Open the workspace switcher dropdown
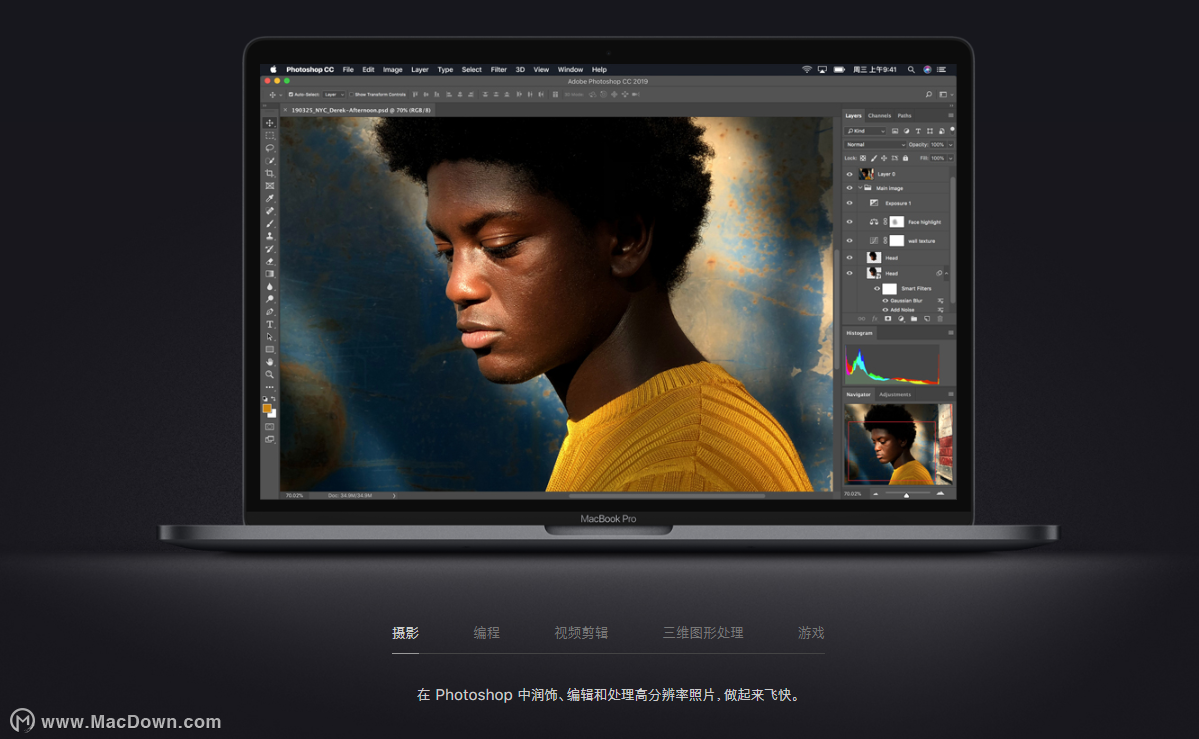The image size is (1199, 739). click(x=945, y=95)
